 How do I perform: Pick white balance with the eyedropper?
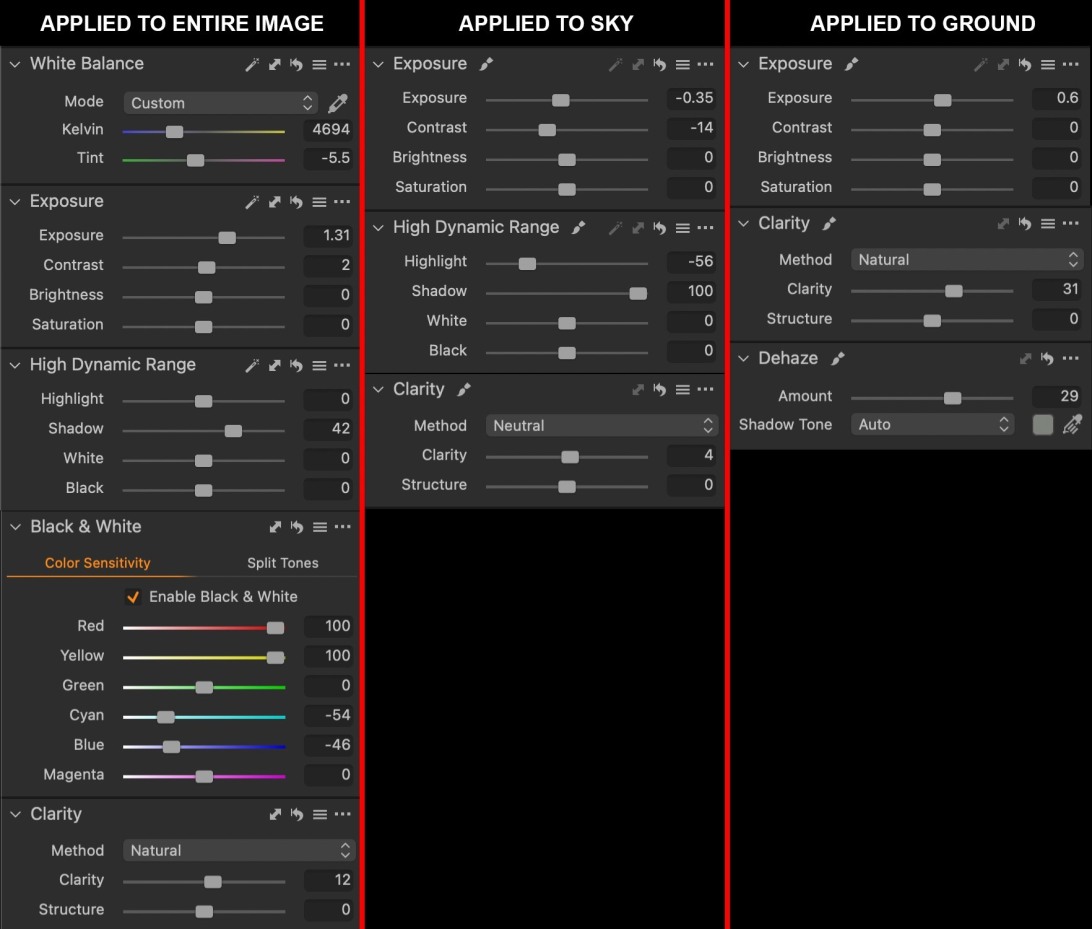click(338, 103)
